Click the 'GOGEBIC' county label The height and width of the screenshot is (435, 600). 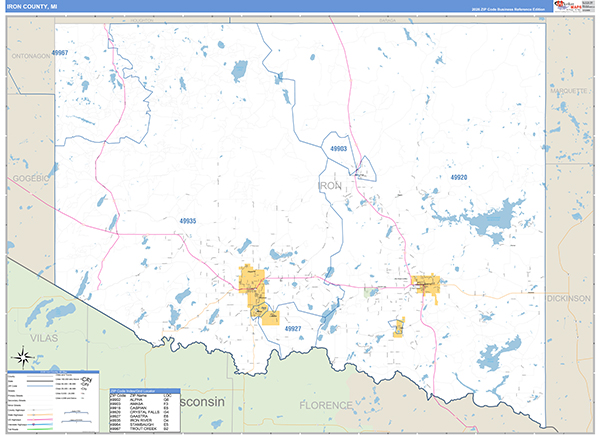tap(31, 178)
